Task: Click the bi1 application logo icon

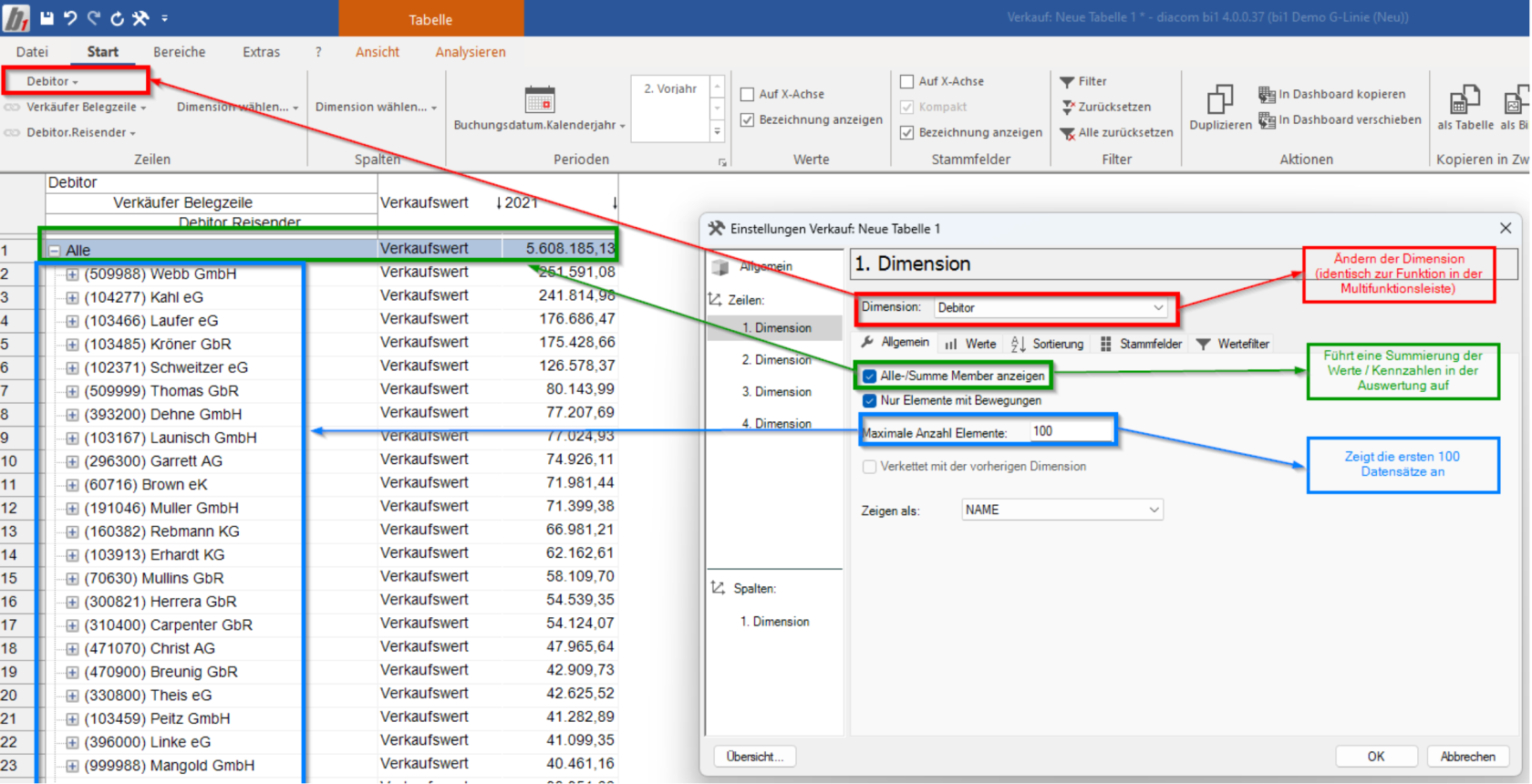Action: (16, 17)
